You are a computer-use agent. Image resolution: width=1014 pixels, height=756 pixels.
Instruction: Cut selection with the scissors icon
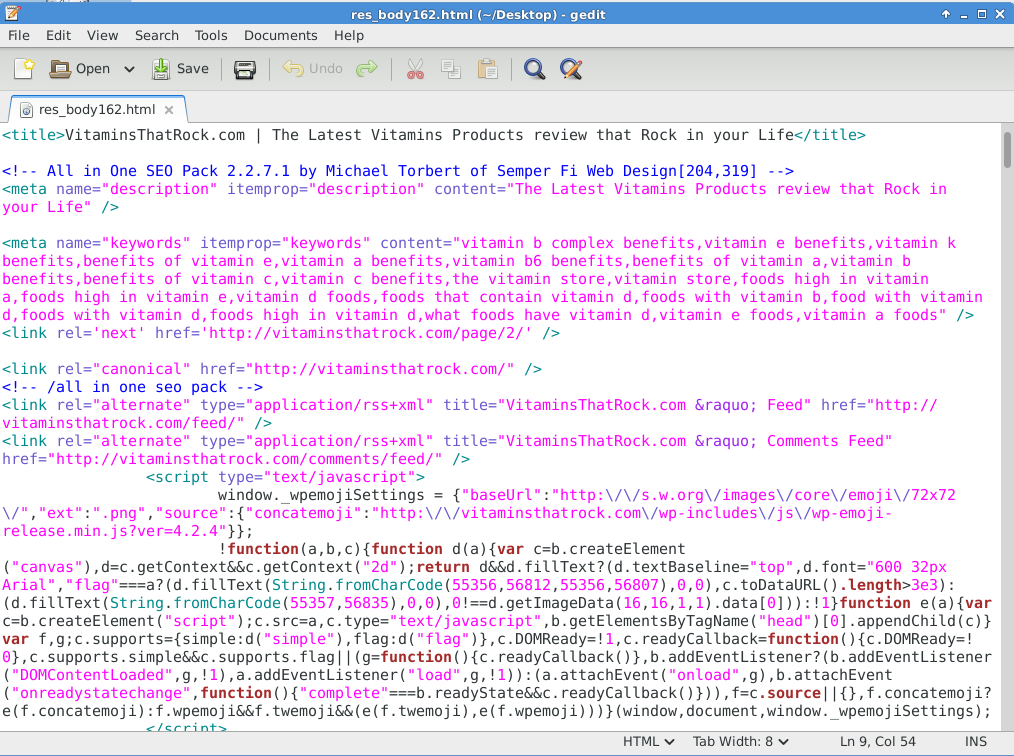coord(415,69)
